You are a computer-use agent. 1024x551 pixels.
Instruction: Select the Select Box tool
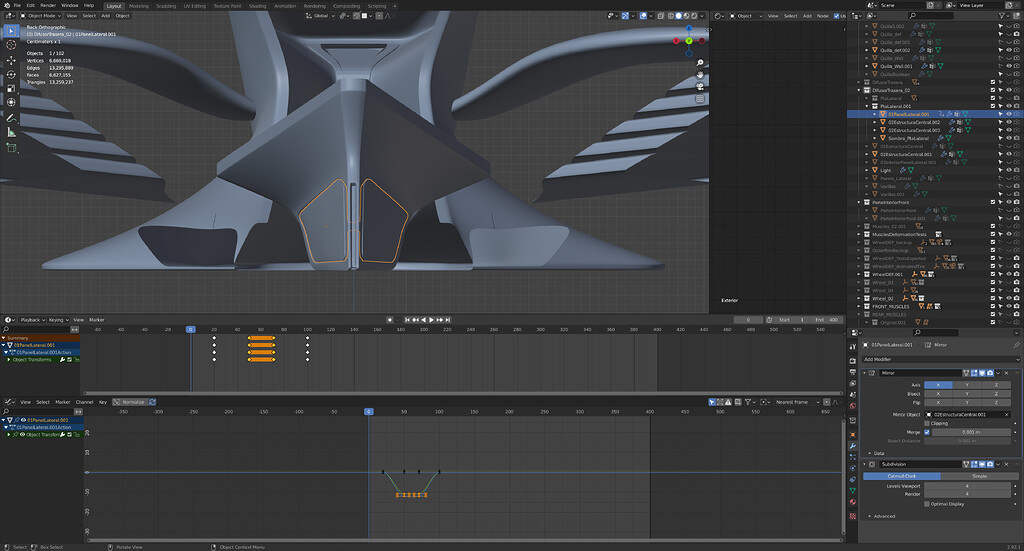[x=11, y=31]
